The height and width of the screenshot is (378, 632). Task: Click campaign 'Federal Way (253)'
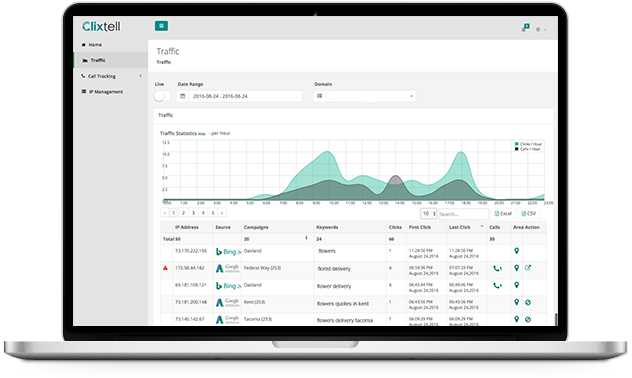(262, 268)
